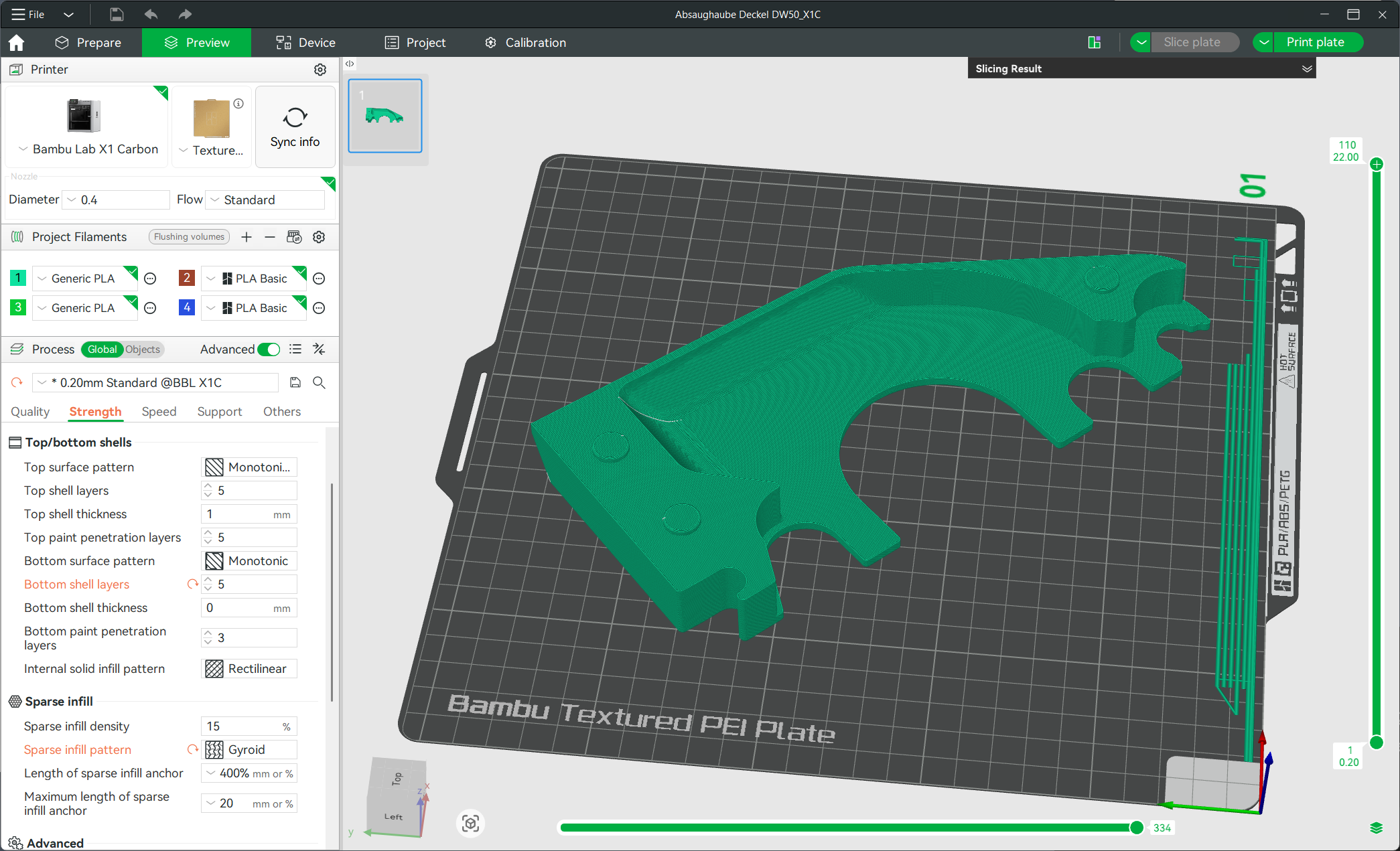The width and height of the screenshot is (1400, 851).
Task: Toggle the Advanced switch off
Action: pos(269,350)
